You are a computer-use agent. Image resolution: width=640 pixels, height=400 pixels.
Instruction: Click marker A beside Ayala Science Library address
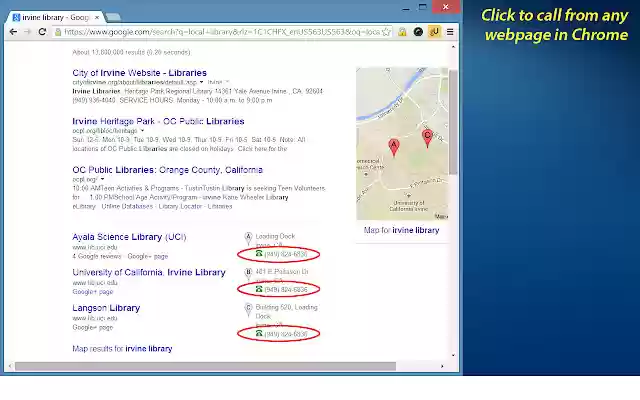(248, 238)
